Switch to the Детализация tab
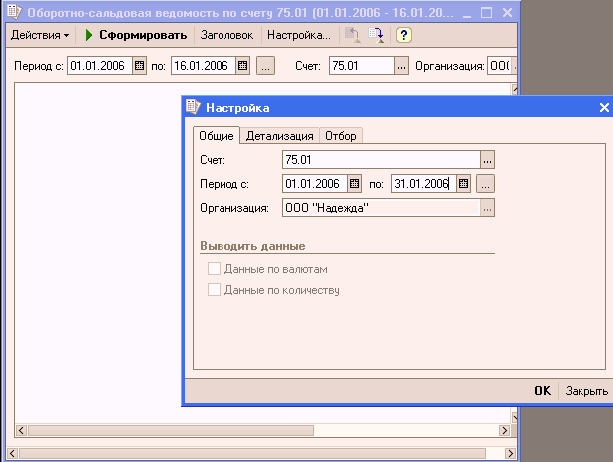This screenshot has height=462, width=613. pyautogui.click(x=280, y=136)
